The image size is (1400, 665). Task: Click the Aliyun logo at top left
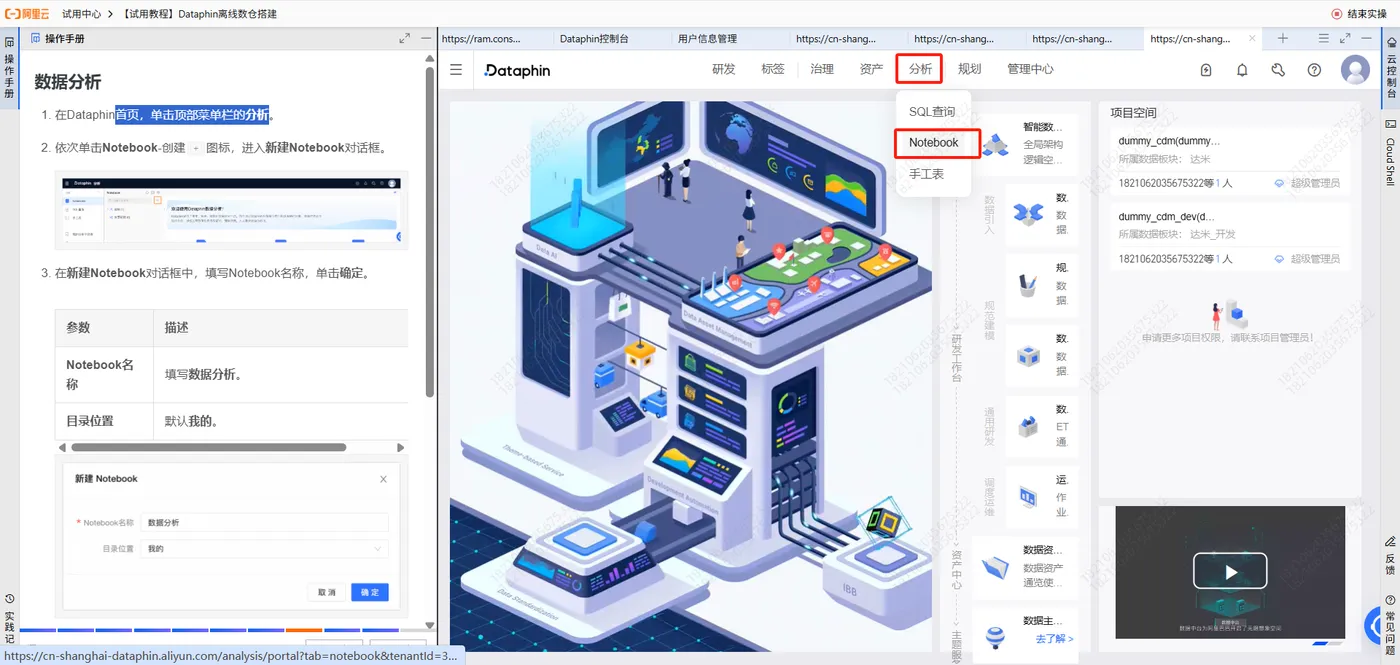point(28,14)
